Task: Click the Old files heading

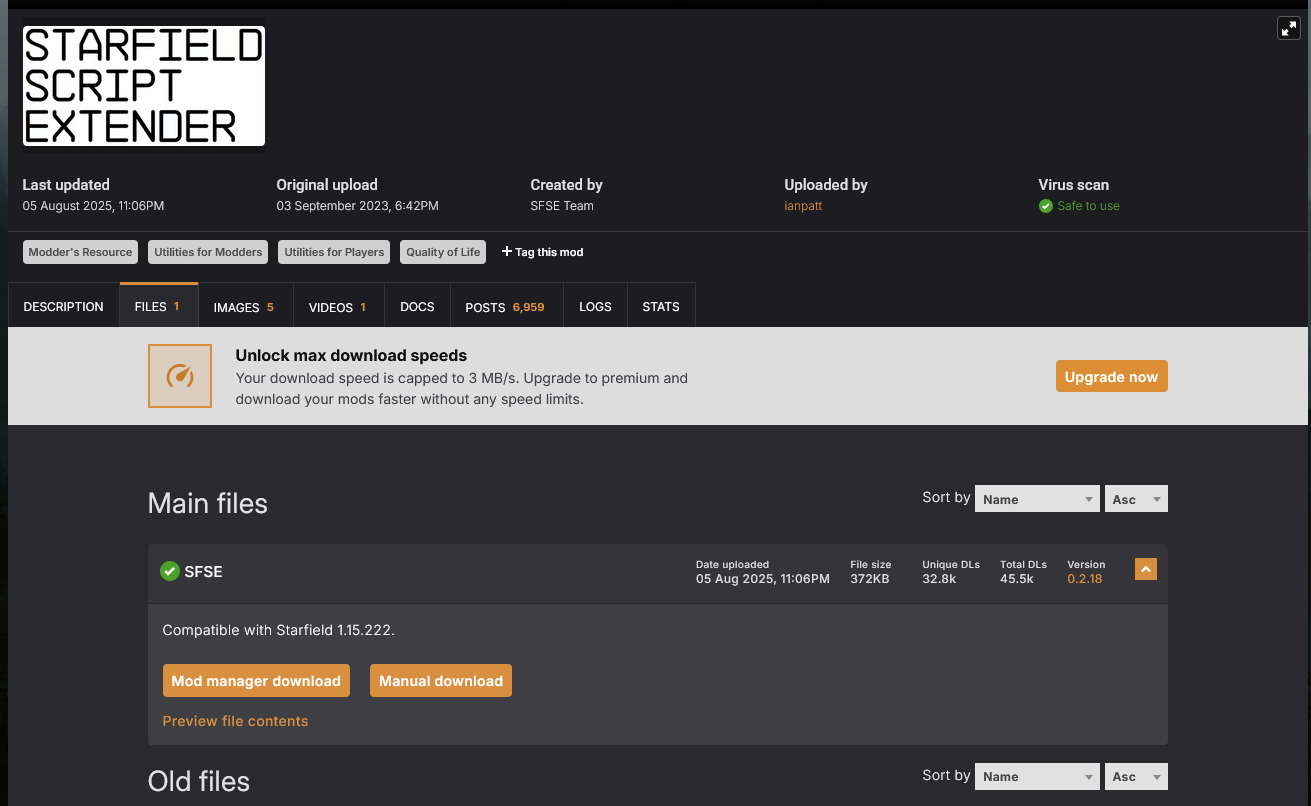Action: [x=199, y=781]
